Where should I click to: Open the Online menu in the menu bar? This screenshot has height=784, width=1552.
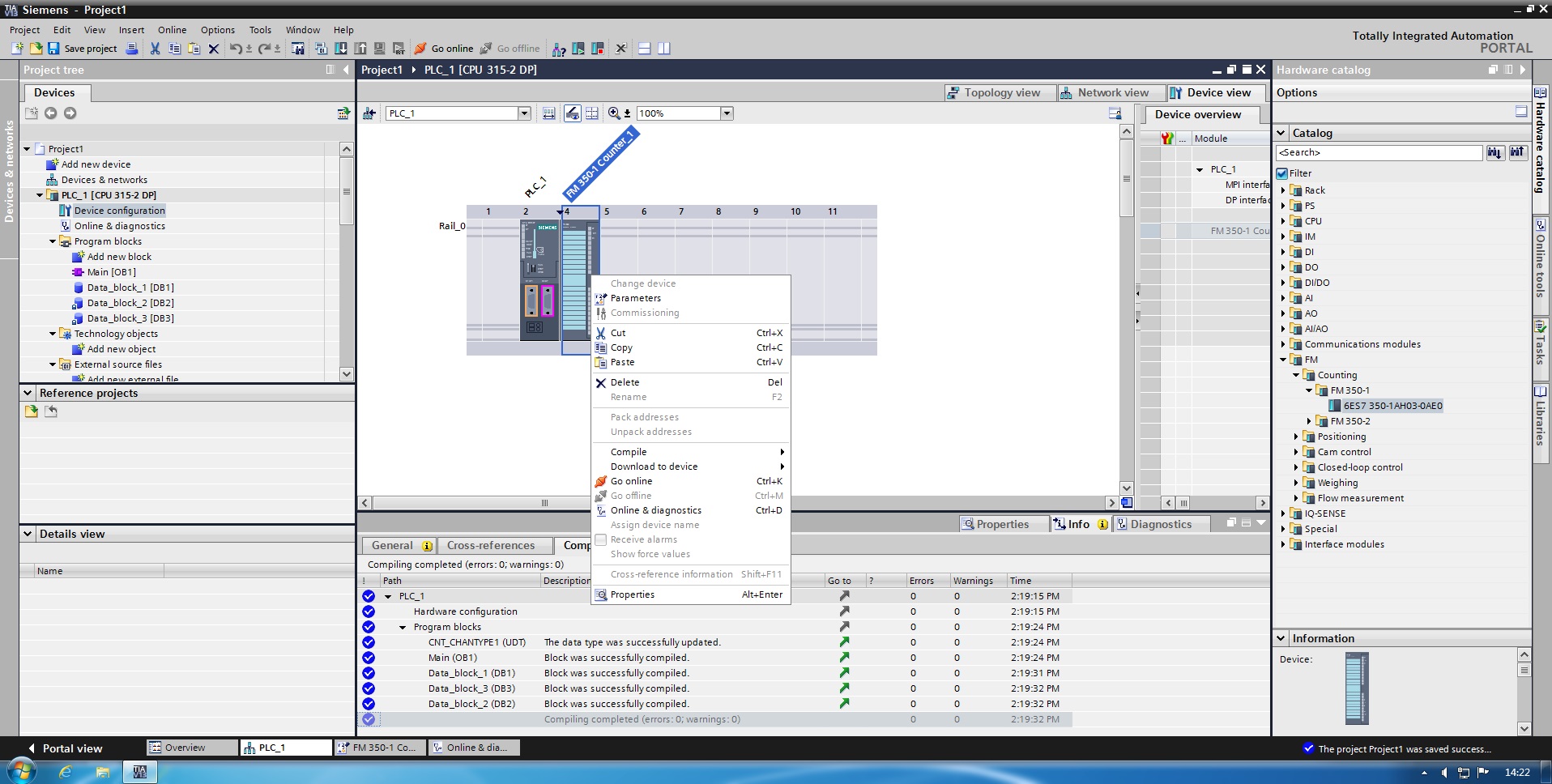[172, 30]
